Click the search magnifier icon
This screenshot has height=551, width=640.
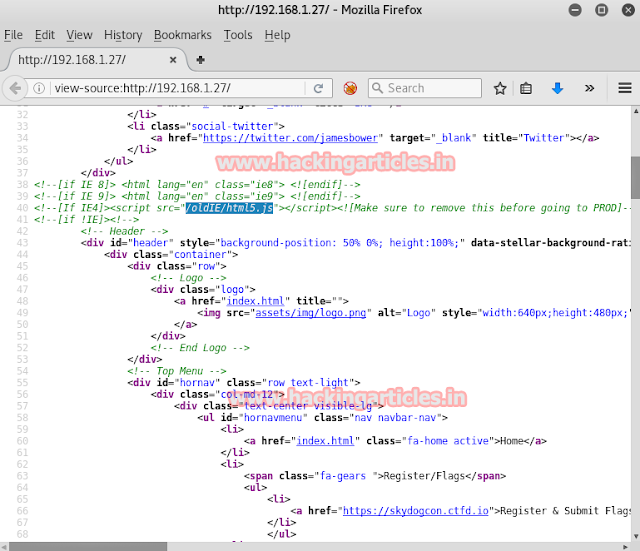coord(378,88)
